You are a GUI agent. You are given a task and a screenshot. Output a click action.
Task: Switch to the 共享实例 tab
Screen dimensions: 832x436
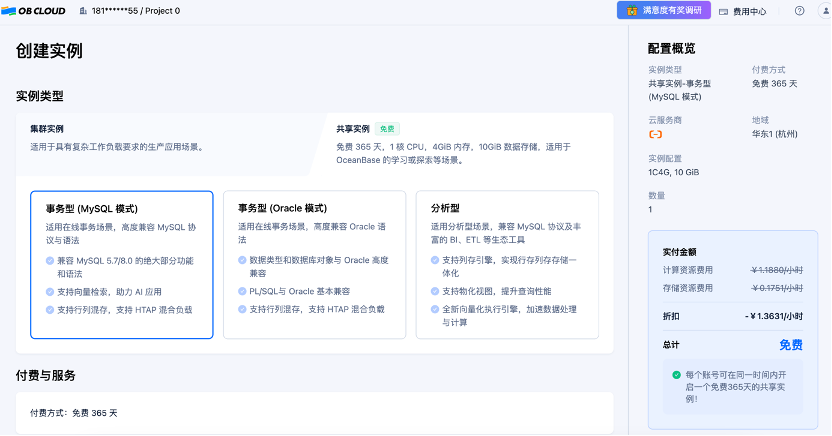click(464, 144)
